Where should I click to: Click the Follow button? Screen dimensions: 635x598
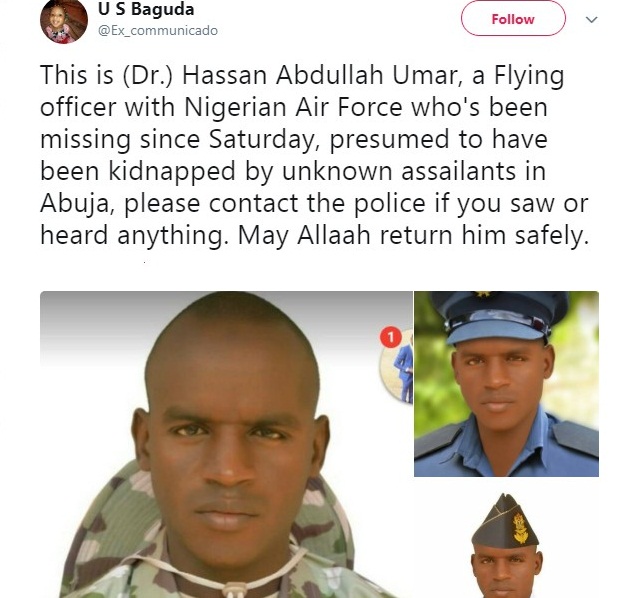click(x=513, y=19)
